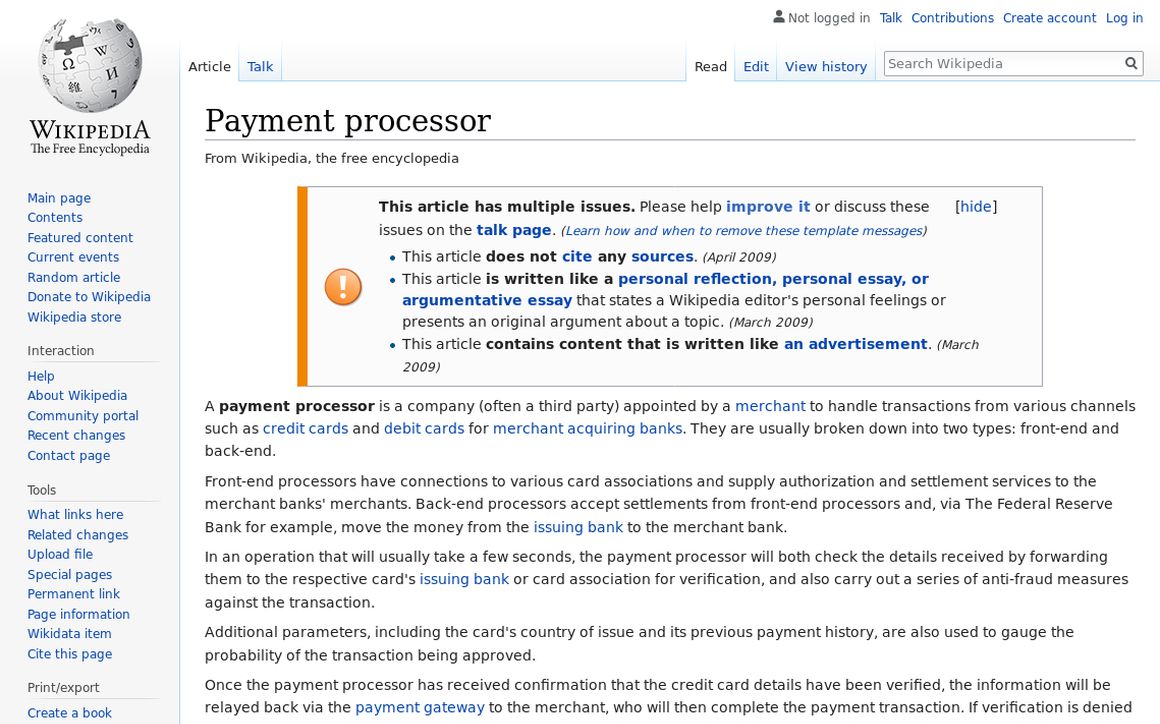Open the Recent changes link
The height and width of the screenshot is (724, 1160).
[76, 436]
